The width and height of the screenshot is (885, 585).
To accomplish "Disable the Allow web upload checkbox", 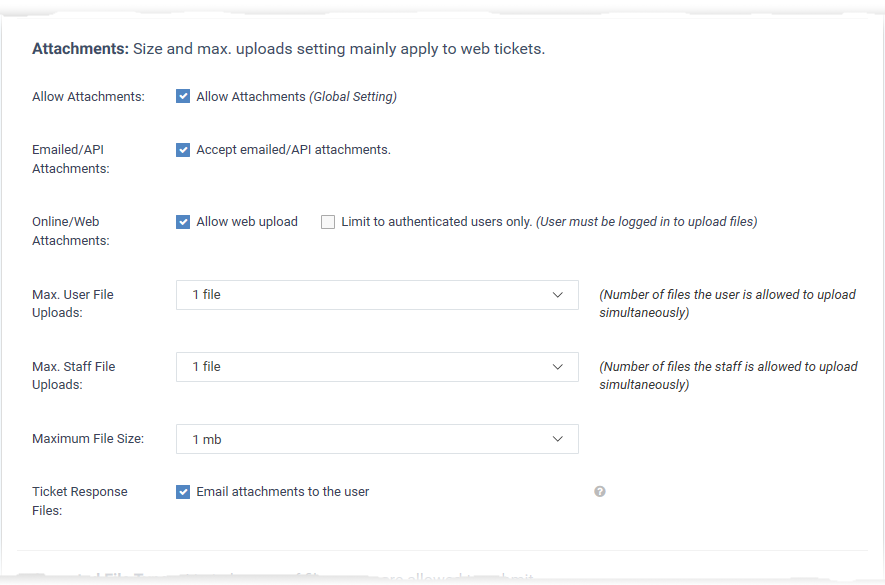I will [183, 222].
